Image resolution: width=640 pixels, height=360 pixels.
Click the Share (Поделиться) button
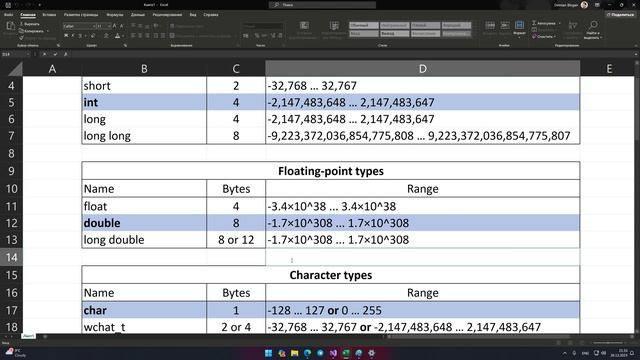click(620, 15)
